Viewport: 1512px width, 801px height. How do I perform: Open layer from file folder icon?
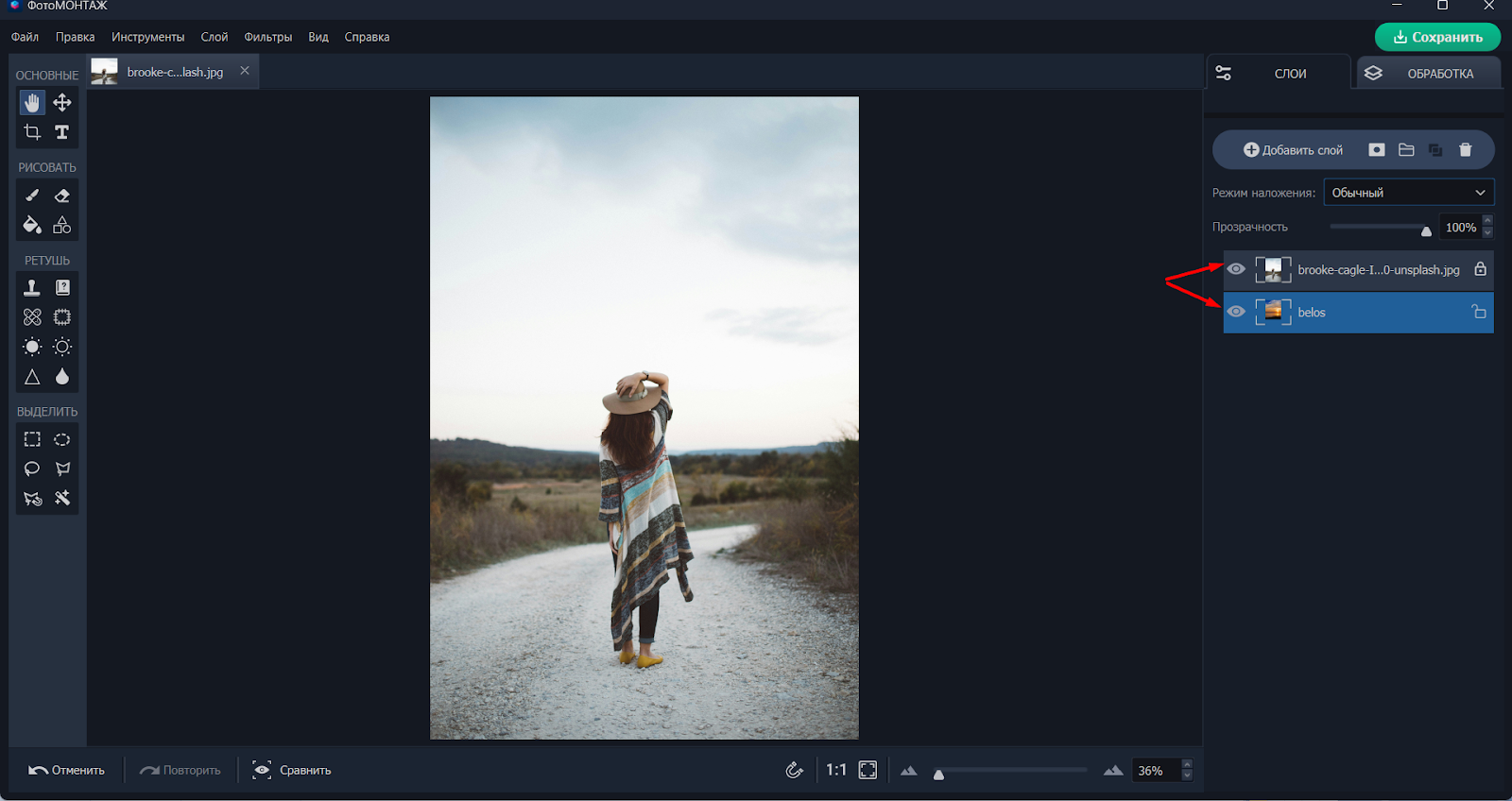click(x=1406, y=149)
